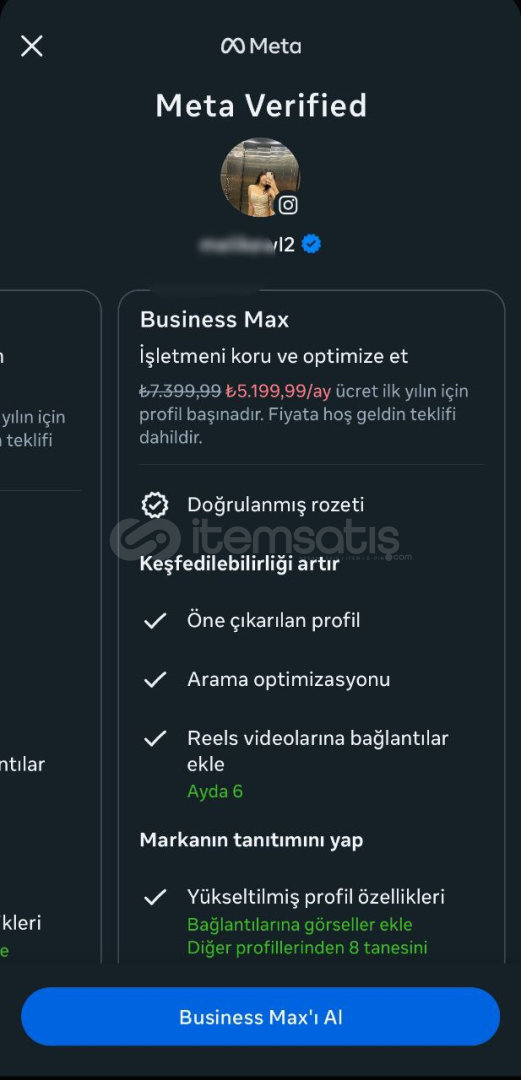Image resolution: width=521 pixels, height=1080 pixels.
Task: Tap the checkmark beside Yükseltilmiş profil özellikleri
Action: (x=155, y=897)
